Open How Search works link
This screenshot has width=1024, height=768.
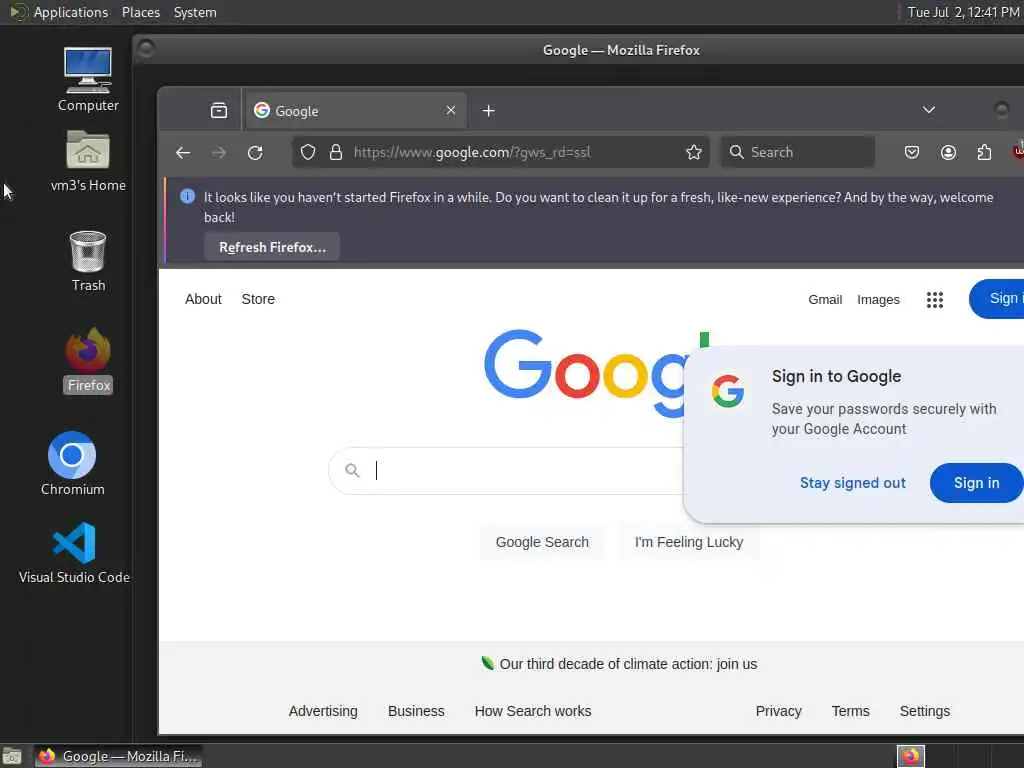pyautogui.click(x=532, y=711)
